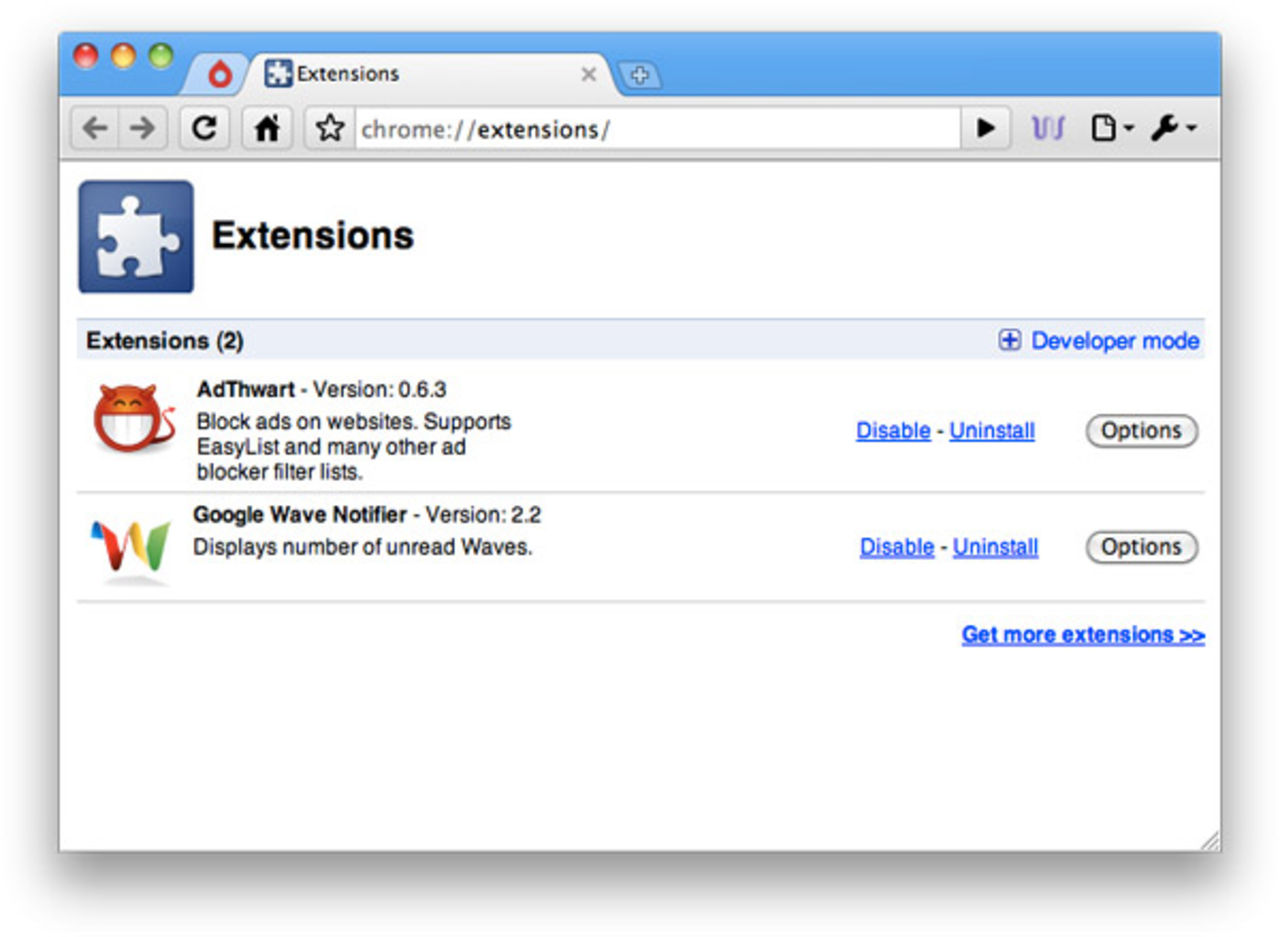Screen dimensions: 1280x937
Task: Click the forward navigation arrow
Action: pyautogui.click(x=141, y=128)
